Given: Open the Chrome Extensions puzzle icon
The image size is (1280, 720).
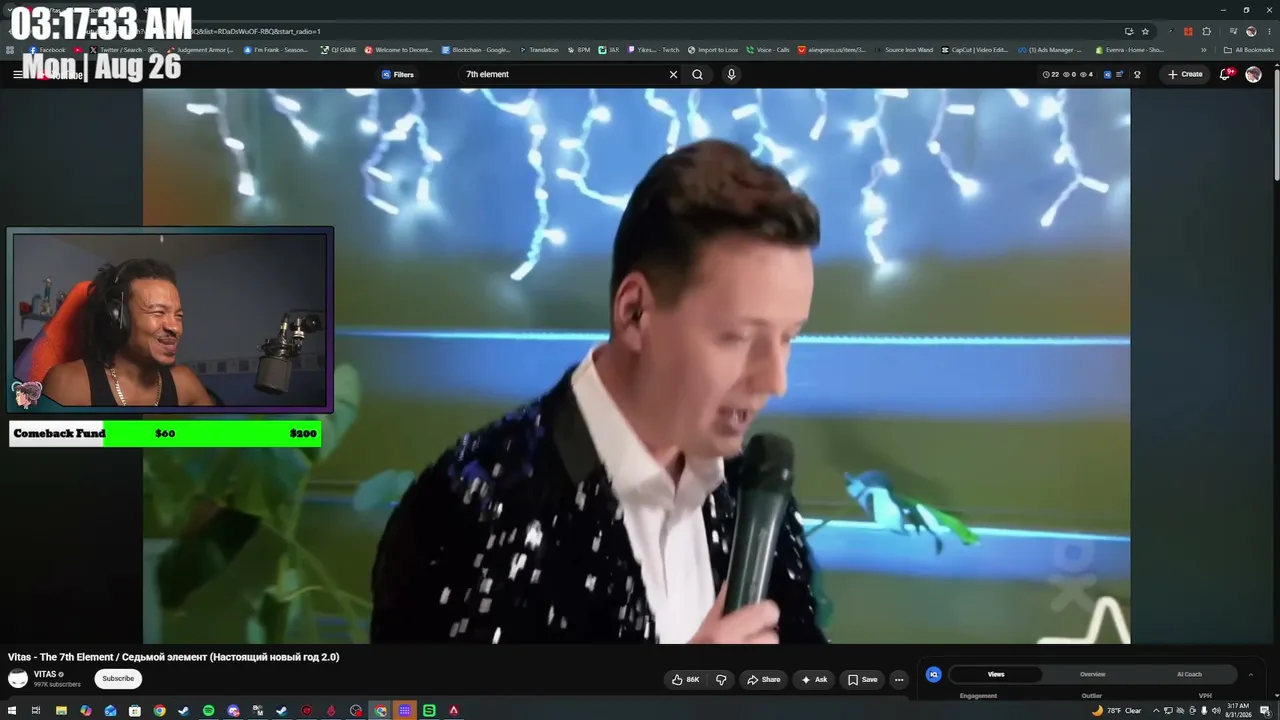Looking at the screenshot, I should [x=1207, y=31].
